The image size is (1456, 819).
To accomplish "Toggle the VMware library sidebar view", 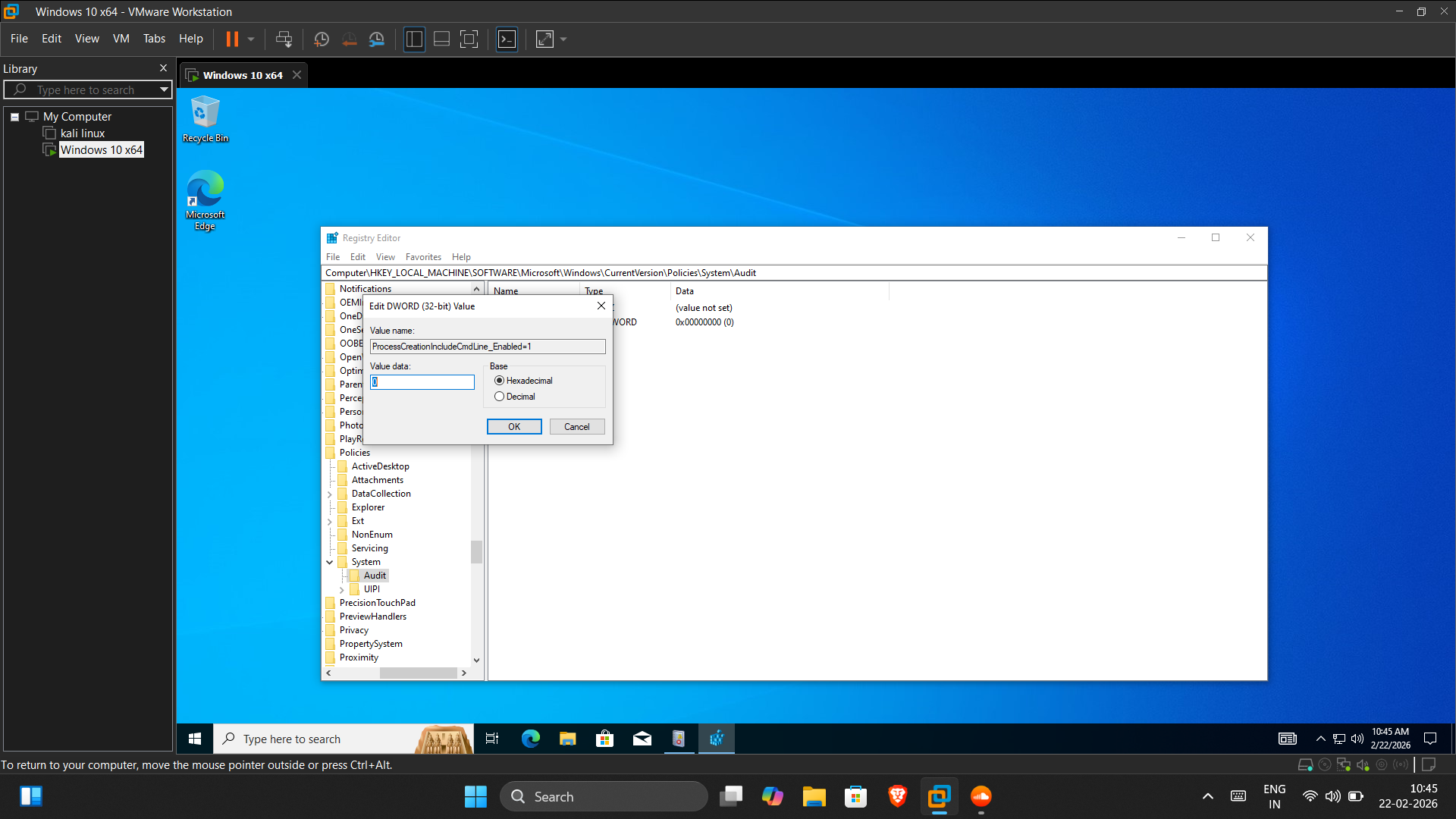I will click(x=414, y=39).
